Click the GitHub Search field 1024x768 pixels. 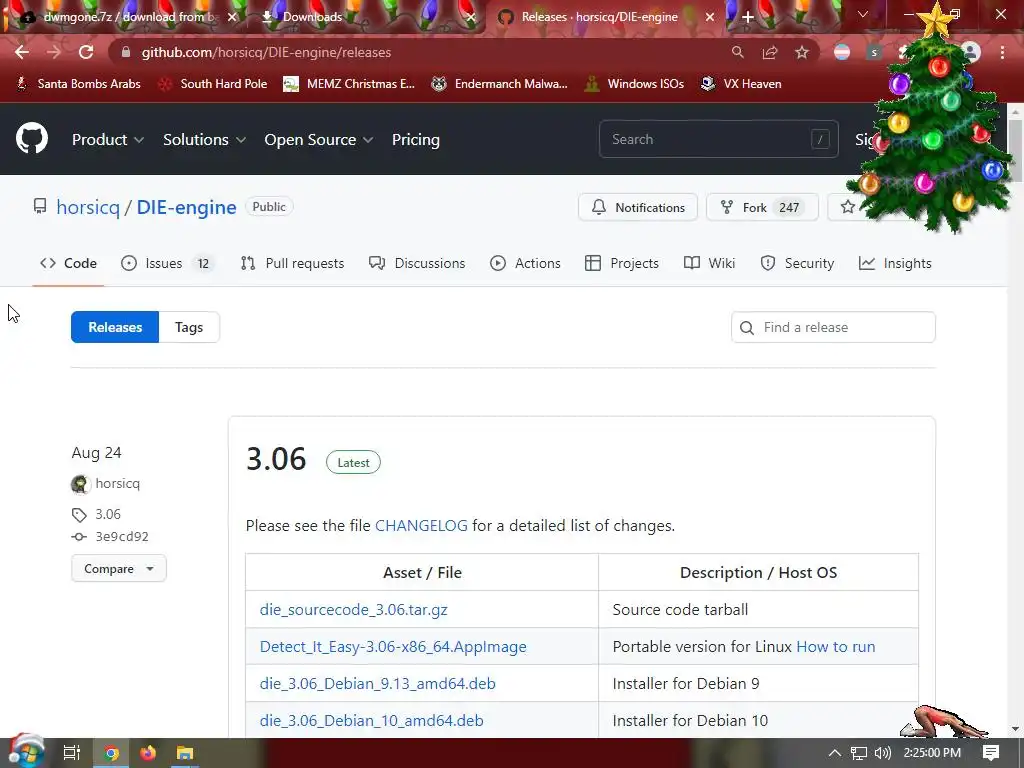(x=718, y=139)
